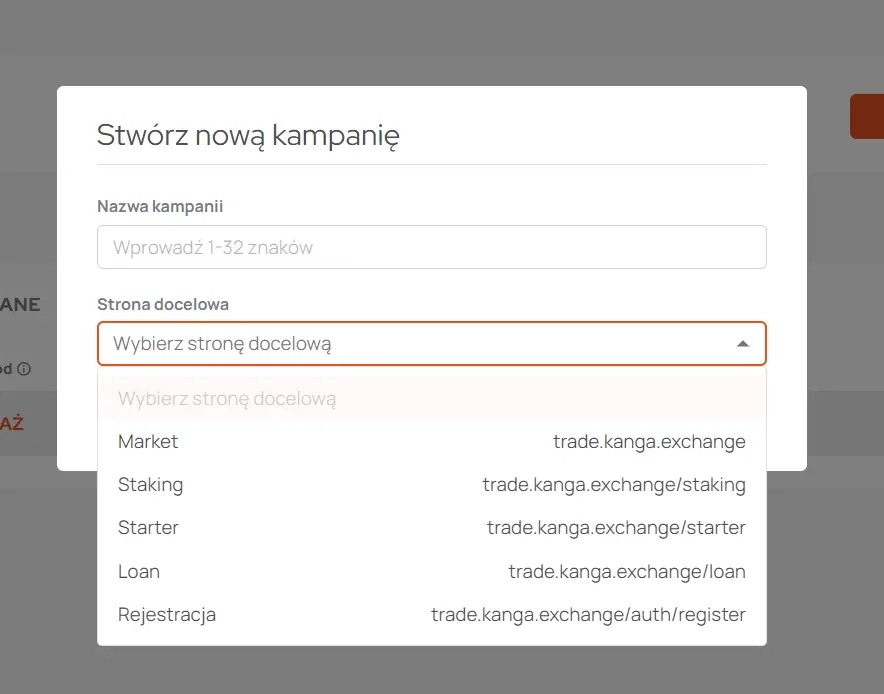Choose Market from the target page list
Image resolution: width=884 pixels, height=694 pixels.
click(431, 441)
